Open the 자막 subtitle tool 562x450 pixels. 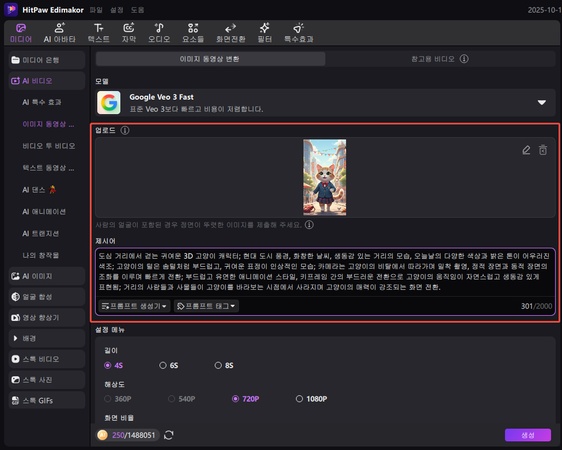pos(129,33)
